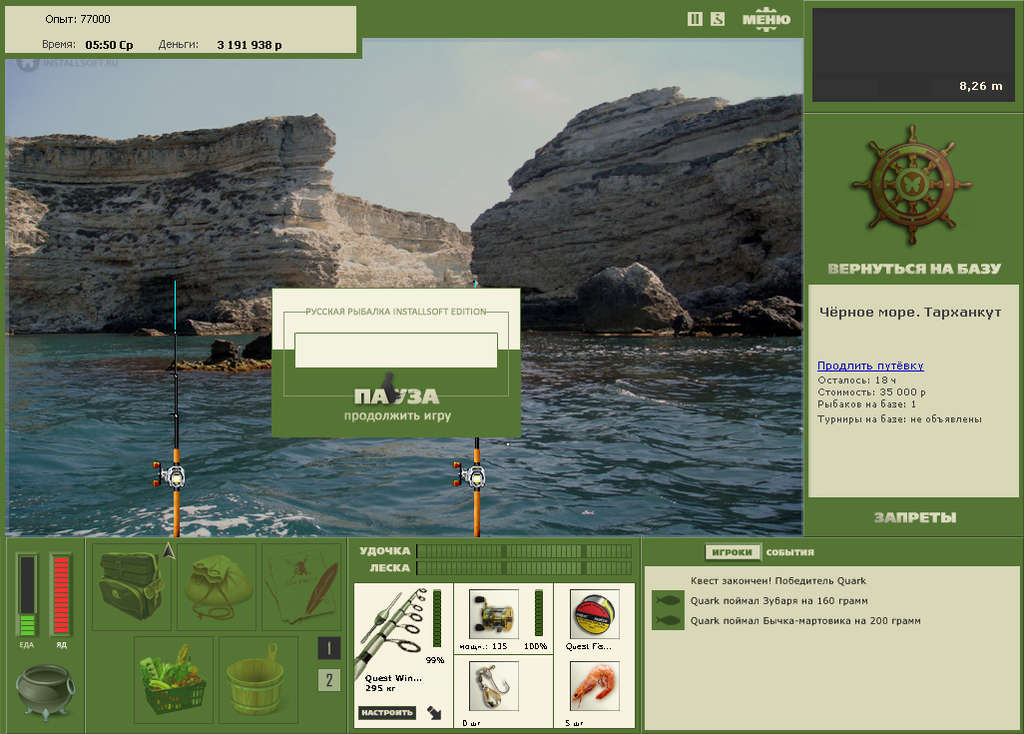Open the backpack inventory icon

point(132,586)
